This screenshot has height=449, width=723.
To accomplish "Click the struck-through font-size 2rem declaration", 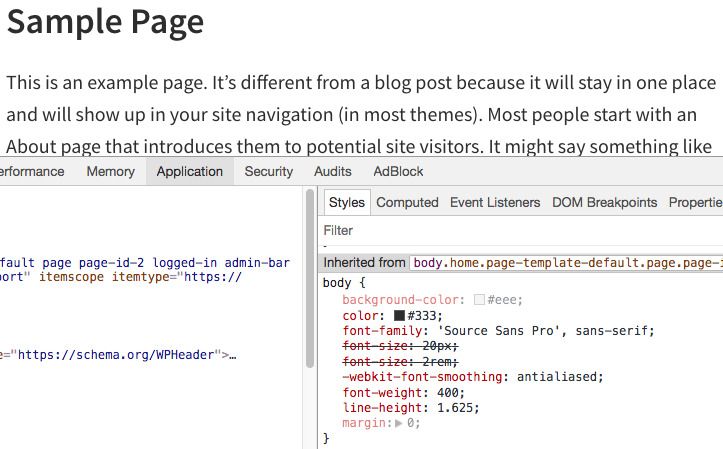I will tap(400, 361).
